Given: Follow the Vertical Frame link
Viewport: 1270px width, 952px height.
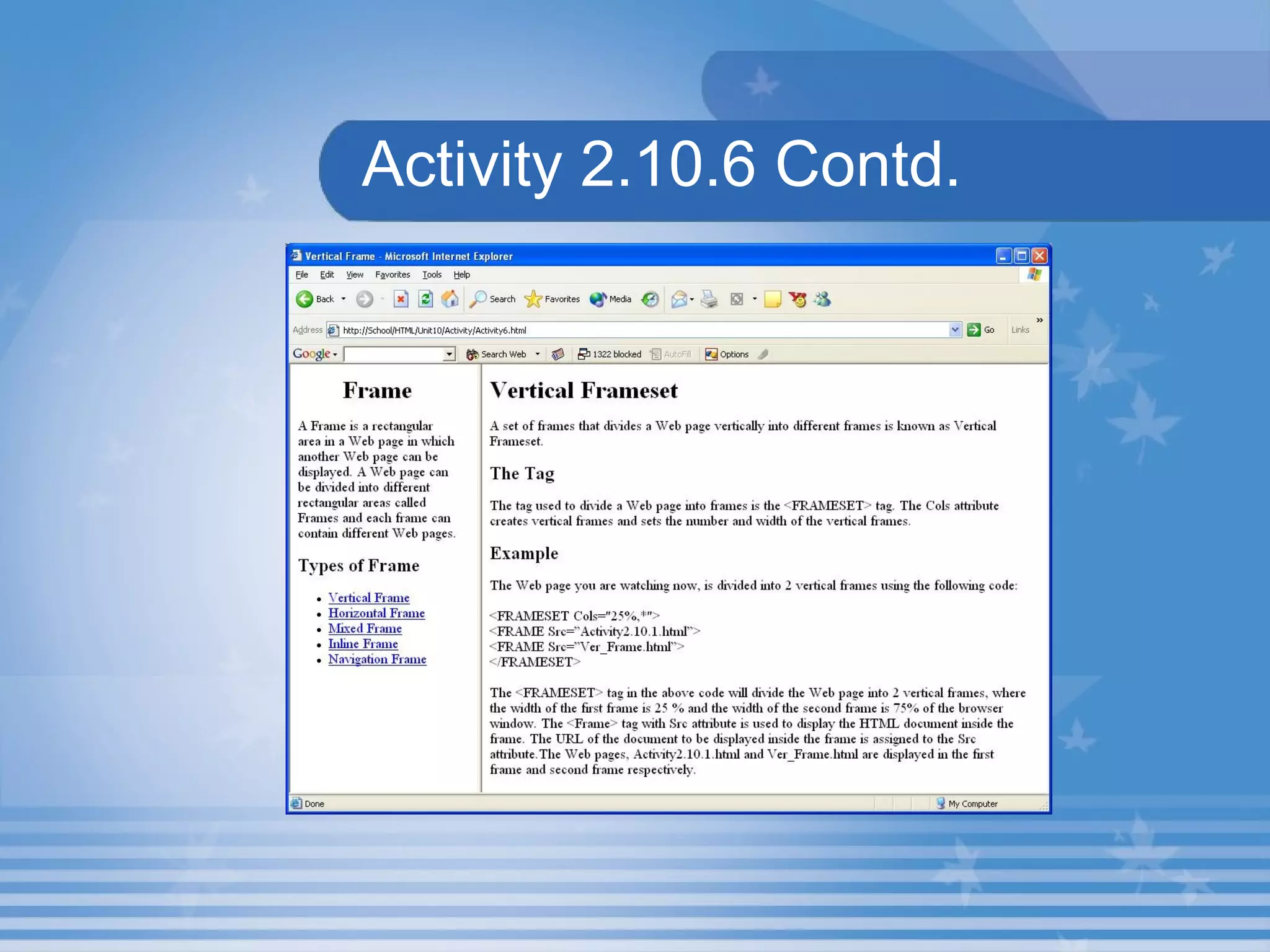Looking at the screenshot, I should (369, 597).
